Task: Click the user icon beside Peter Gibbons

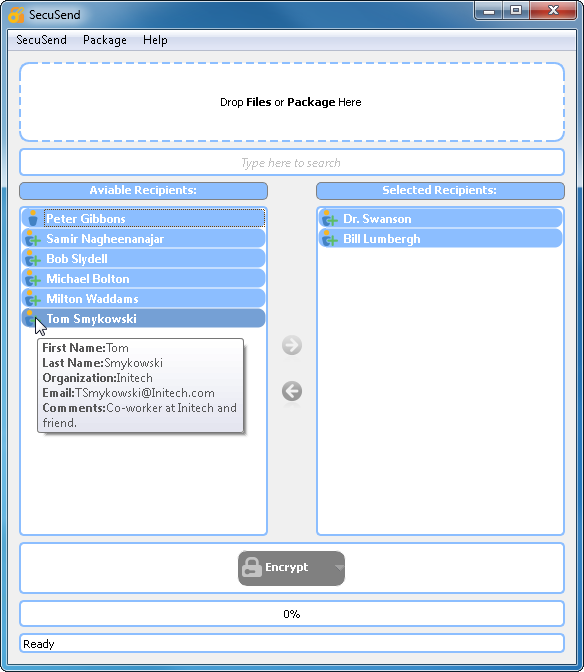Action: 33,219
